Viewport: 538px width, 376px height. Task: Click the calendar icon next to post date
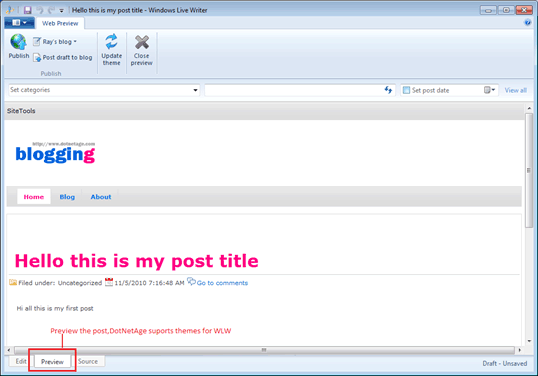pyautogui.click(x=109, y=282)
